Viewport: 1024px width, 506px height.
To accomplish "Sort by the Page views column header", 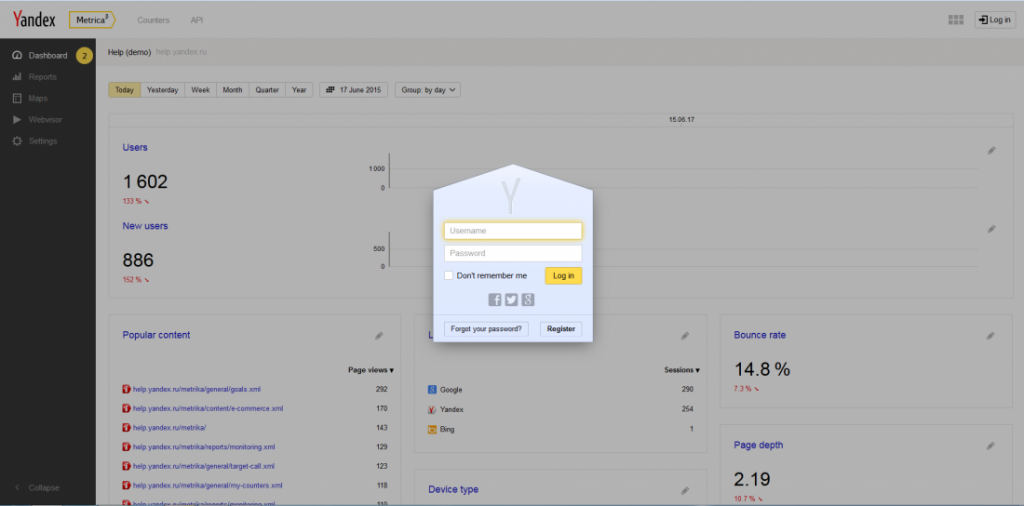I will pos(371,370).
